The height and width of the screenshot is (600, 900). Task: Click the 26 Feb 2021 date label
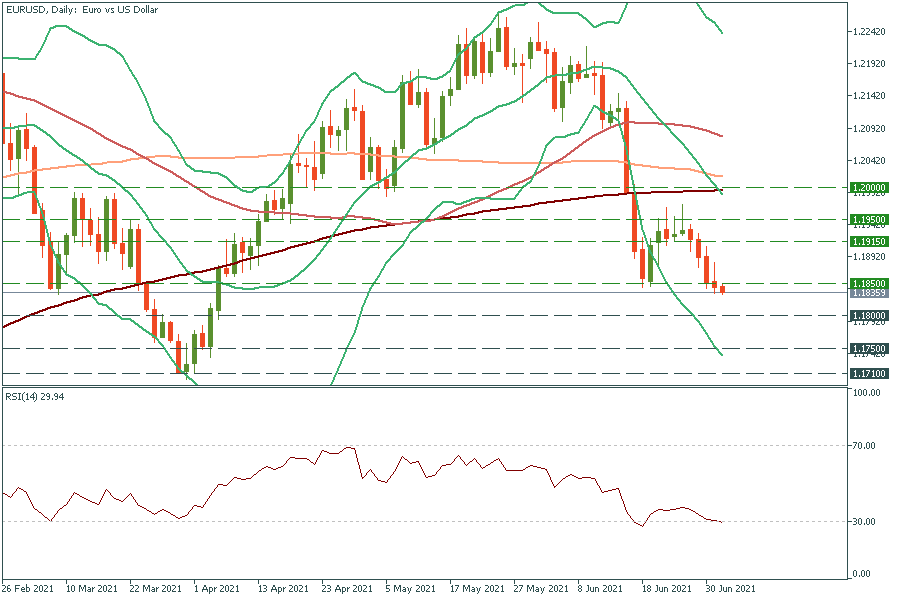point(29,589)
